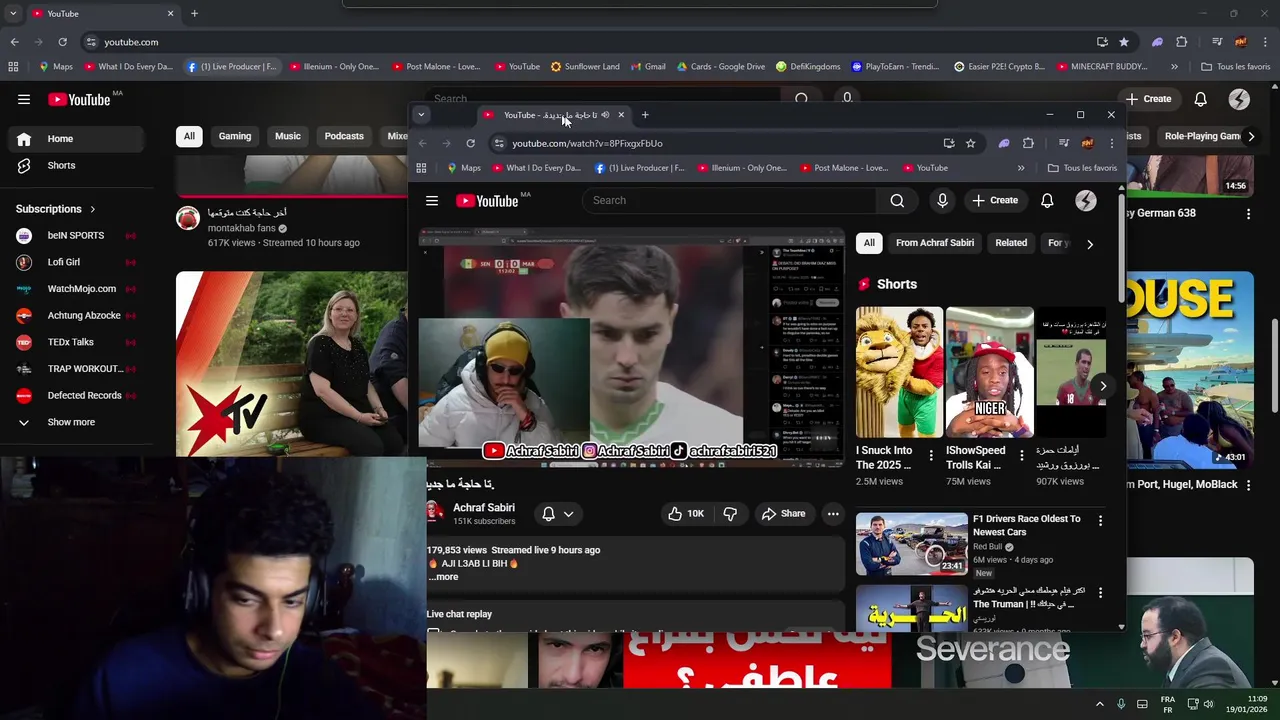1280x720 pixels.
Task: Open the Gmail bookmark in the background window
Action: 647,67
